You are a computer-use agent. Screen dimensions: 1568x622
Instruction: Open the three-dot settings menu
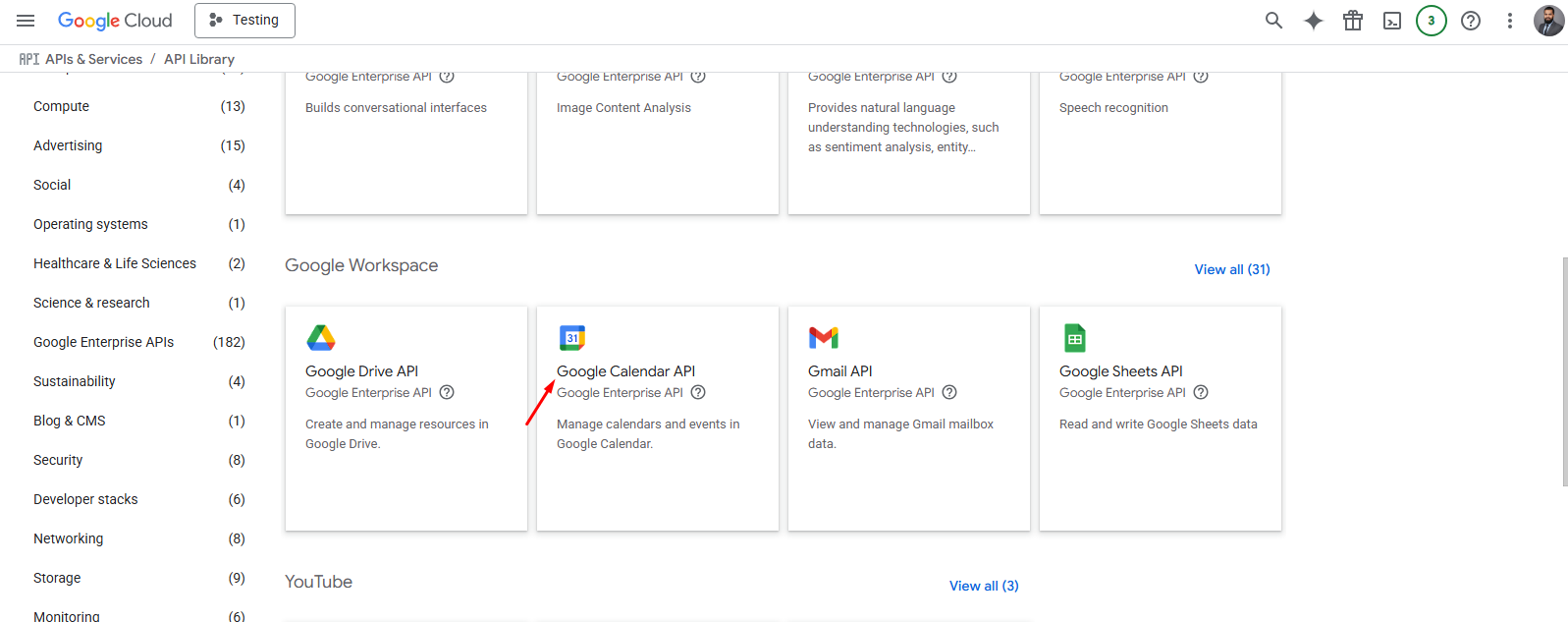[x=1509, y=21]
